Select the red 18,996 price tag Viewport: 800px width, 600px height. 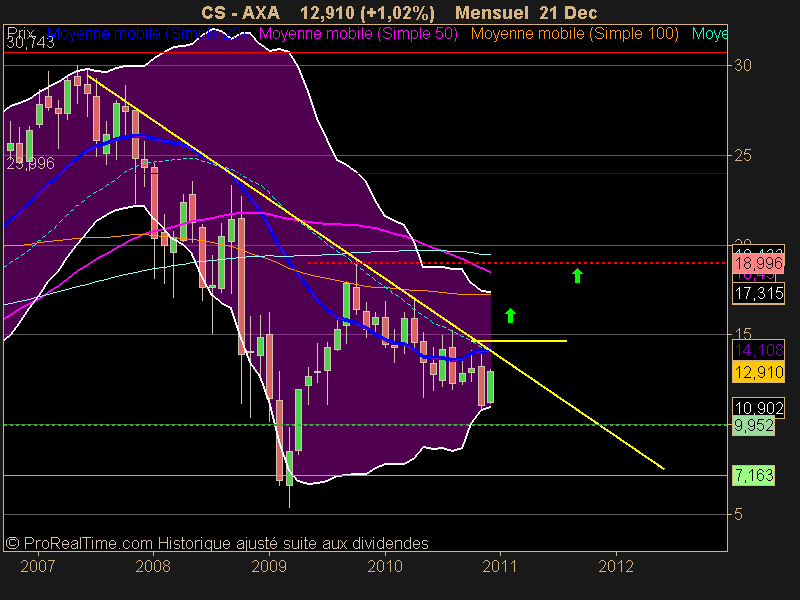click(758, 263)
